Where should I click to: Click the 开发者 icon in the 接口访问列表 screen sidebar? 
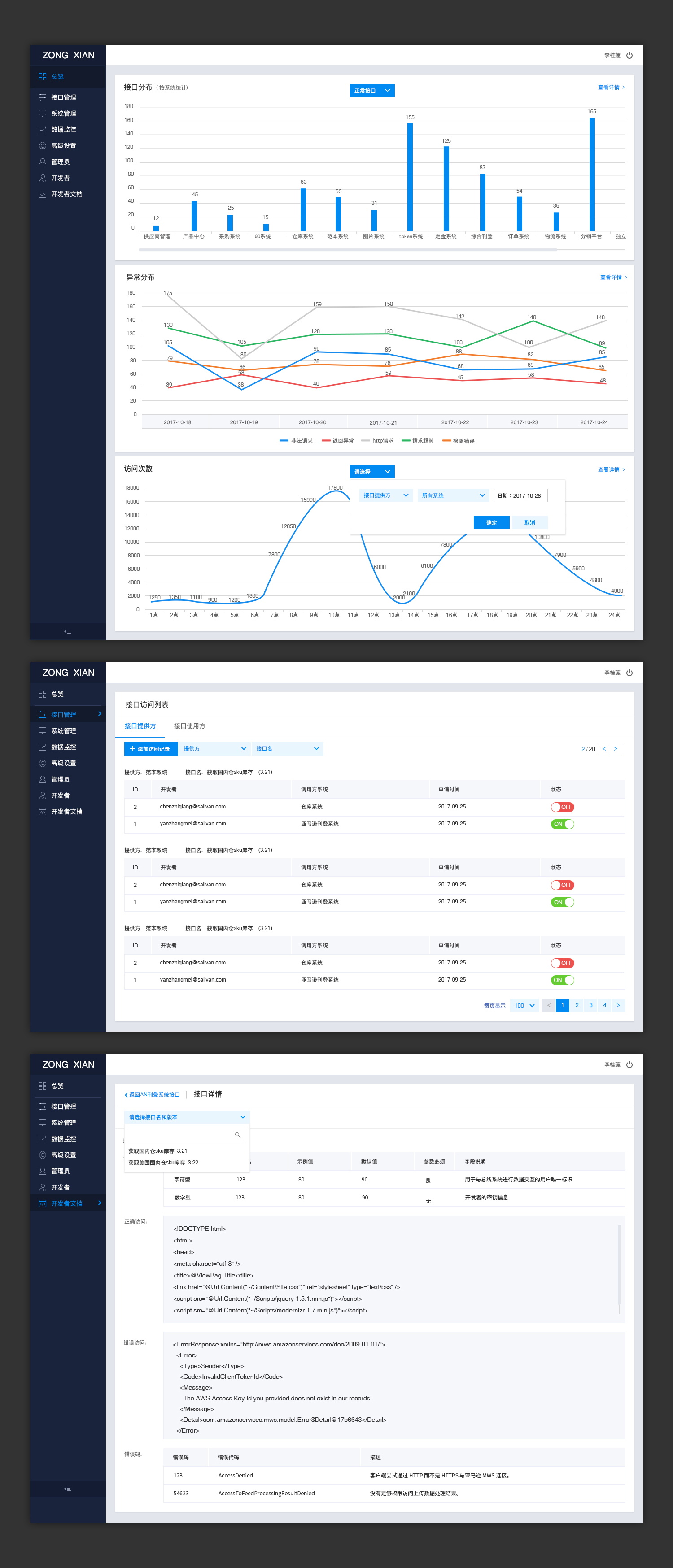(x=43, y=795)
